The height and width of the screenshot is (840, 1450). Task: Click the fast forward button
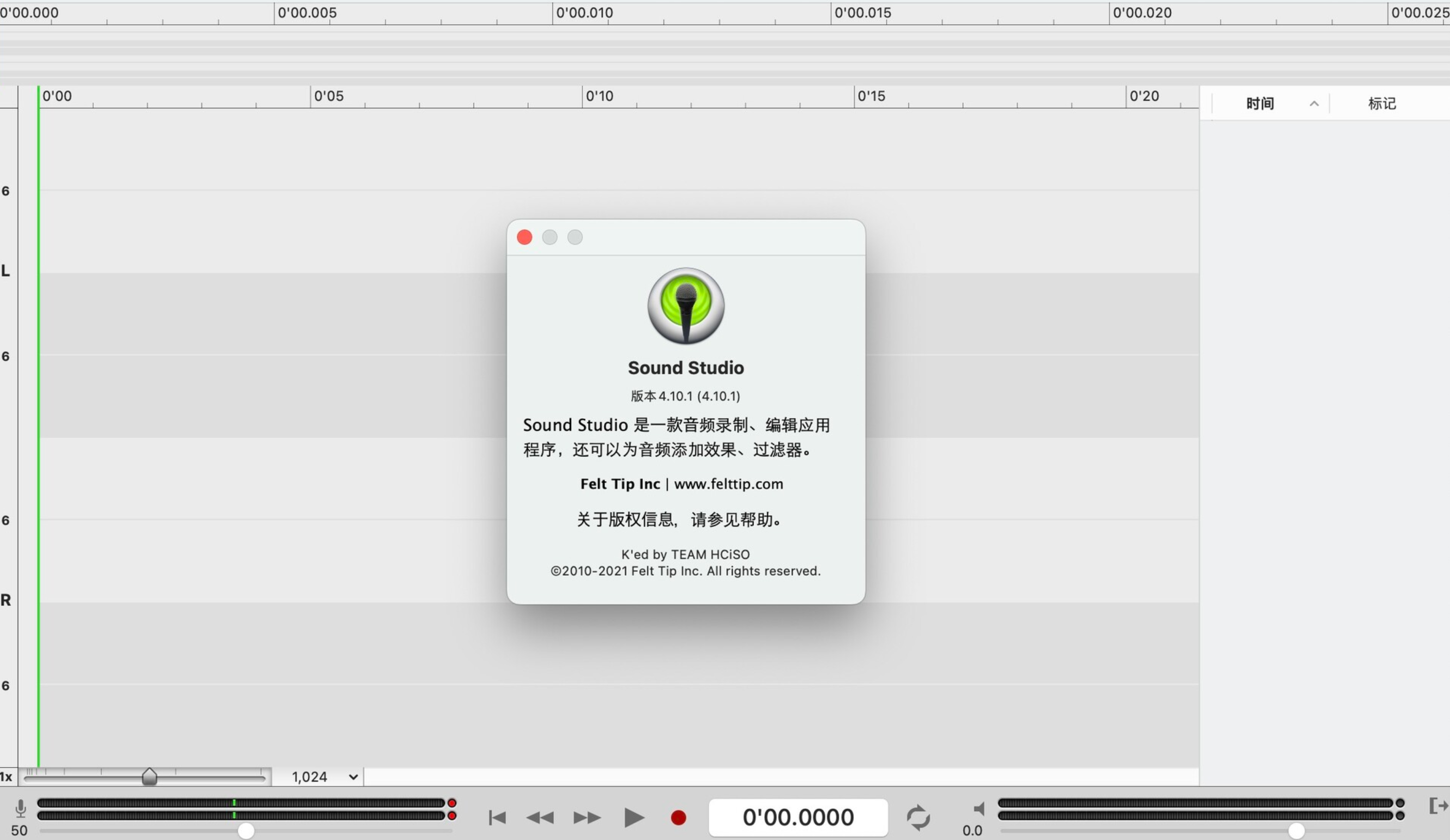[x=587, y=817]
